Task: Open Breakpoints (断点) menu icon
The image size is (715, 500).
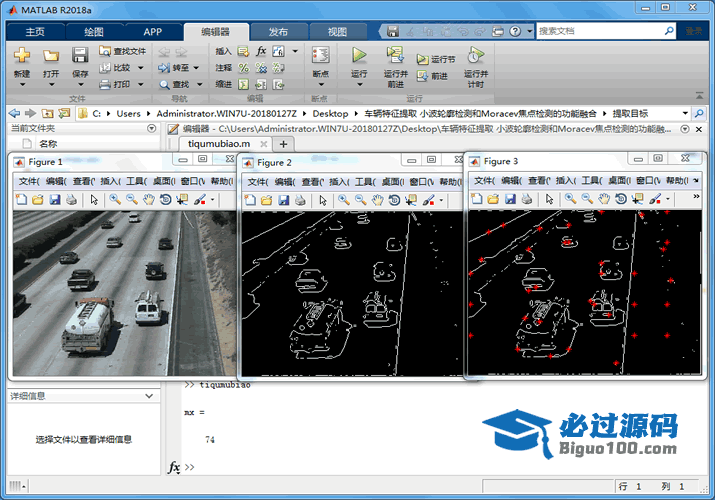Action: pos(321,55)
